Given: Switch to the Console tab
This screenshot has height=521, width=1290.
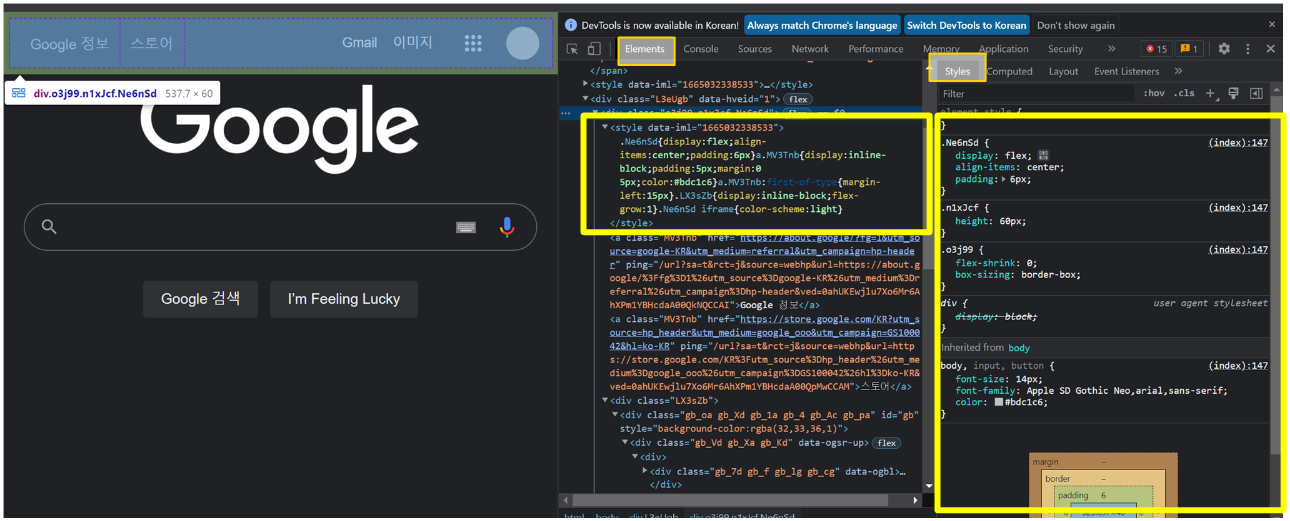Looking at the screenshot, I should [701, 49].
